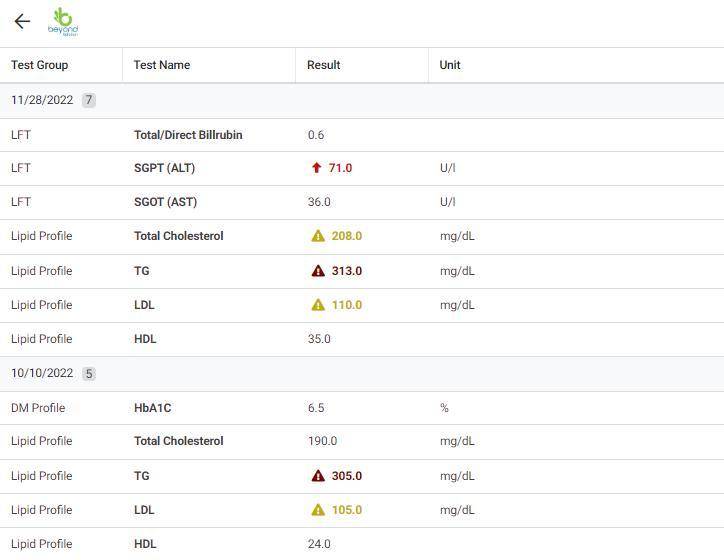Collapse the 11/28/2022 date group

[x=42, y=100]
